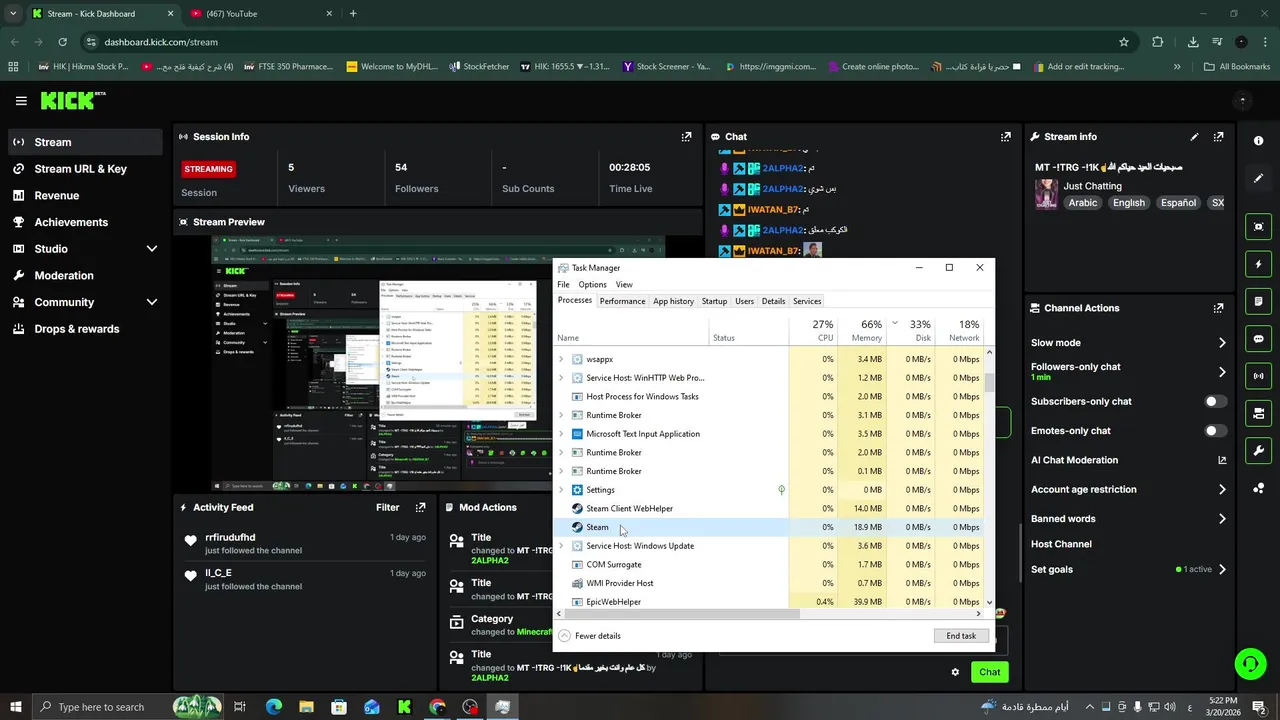The width and height of the screenshot is (1280, 720).
Task: Expand Service Host: Windows Update row
Action: [561, 546]
